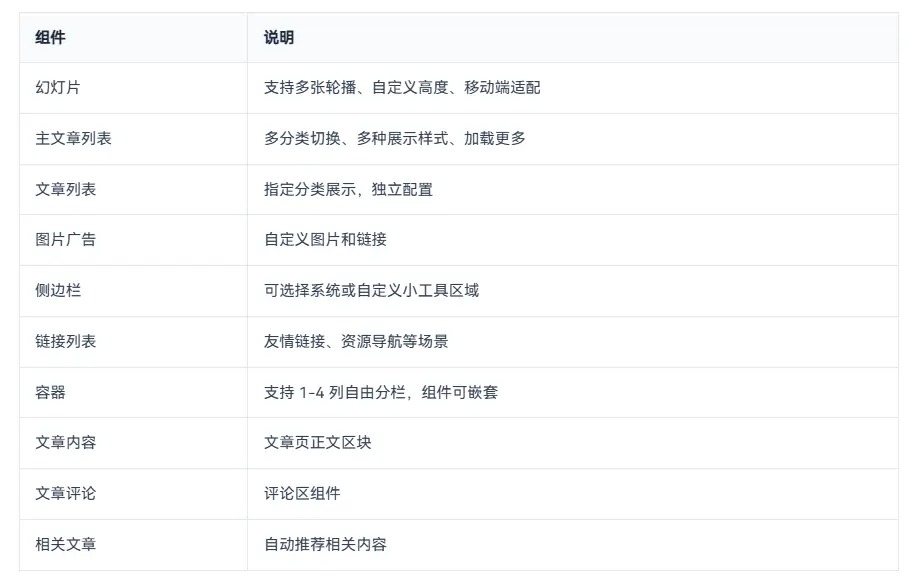Click the 说明 column header
This screenshot has height=584, width=924.
[x=279, y=38]
